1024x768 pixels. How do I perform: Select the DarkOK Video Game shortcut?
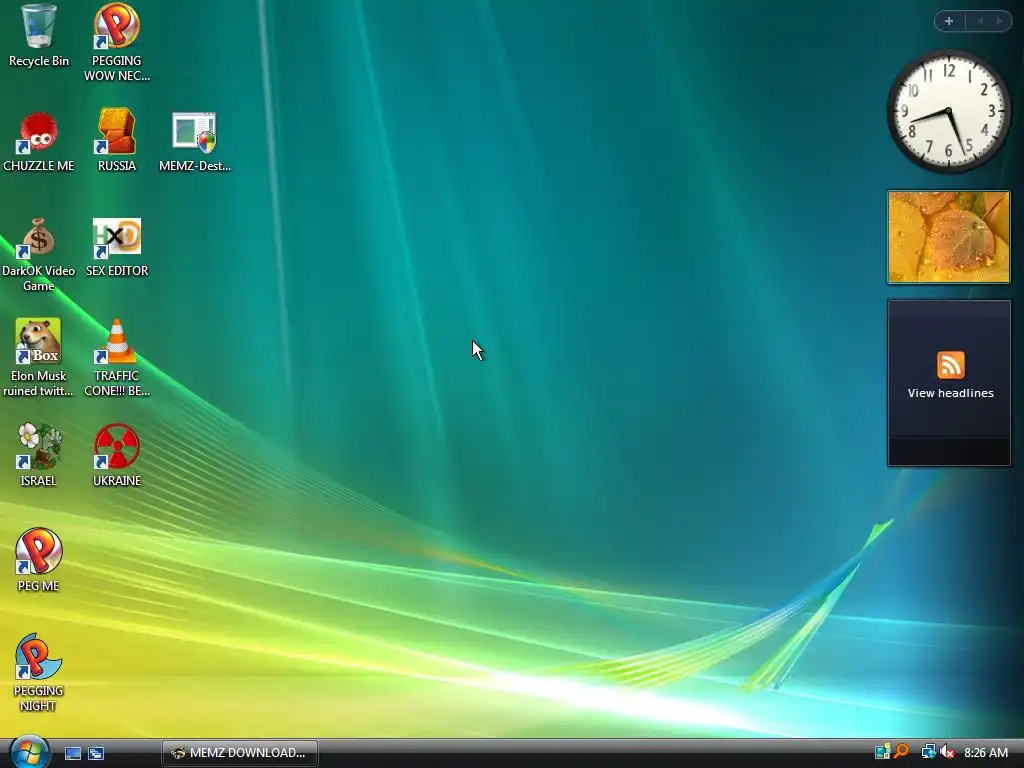click(39, 254)
